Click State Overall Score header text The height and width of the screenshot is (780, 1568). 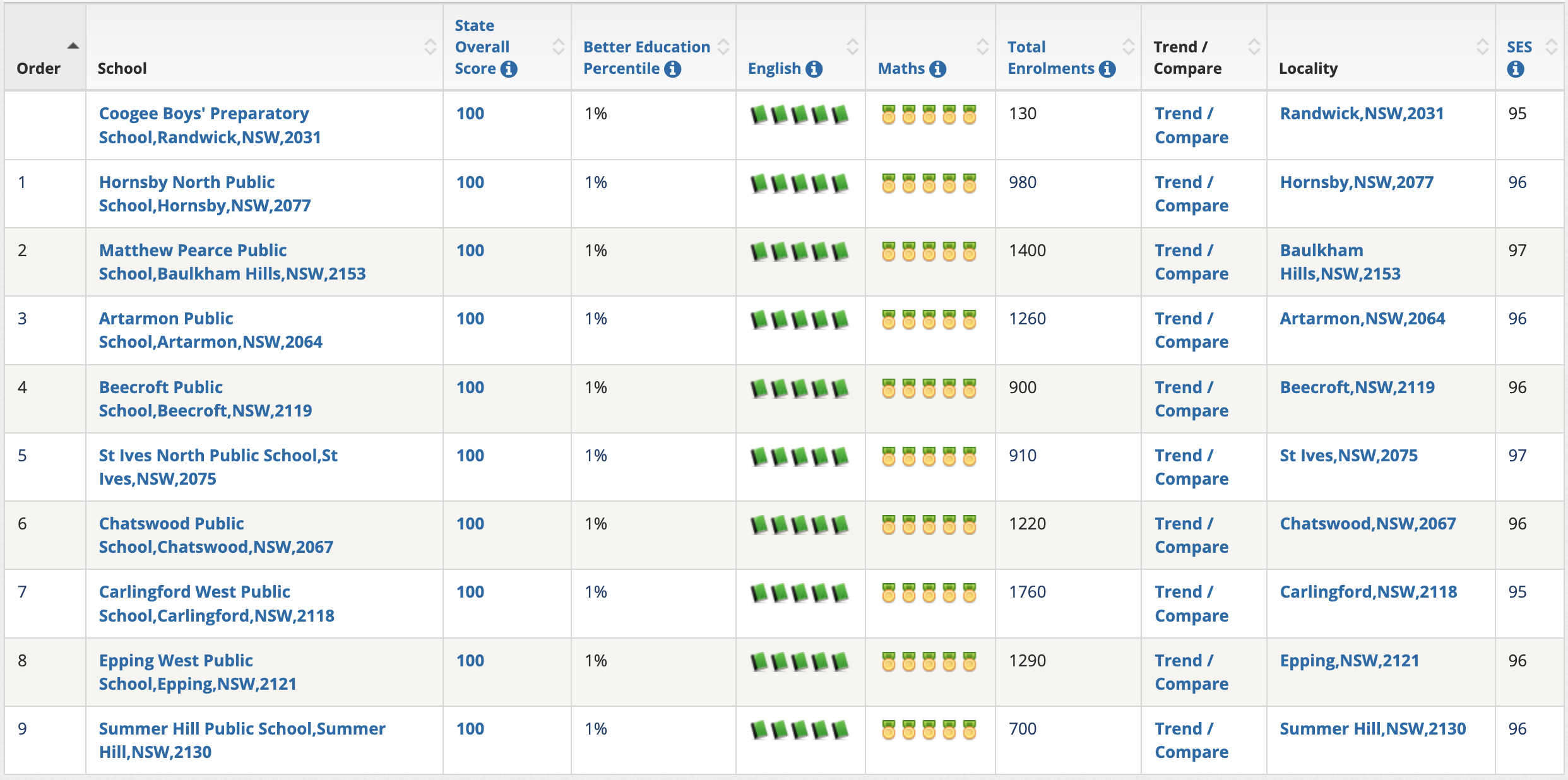(482, 47)
